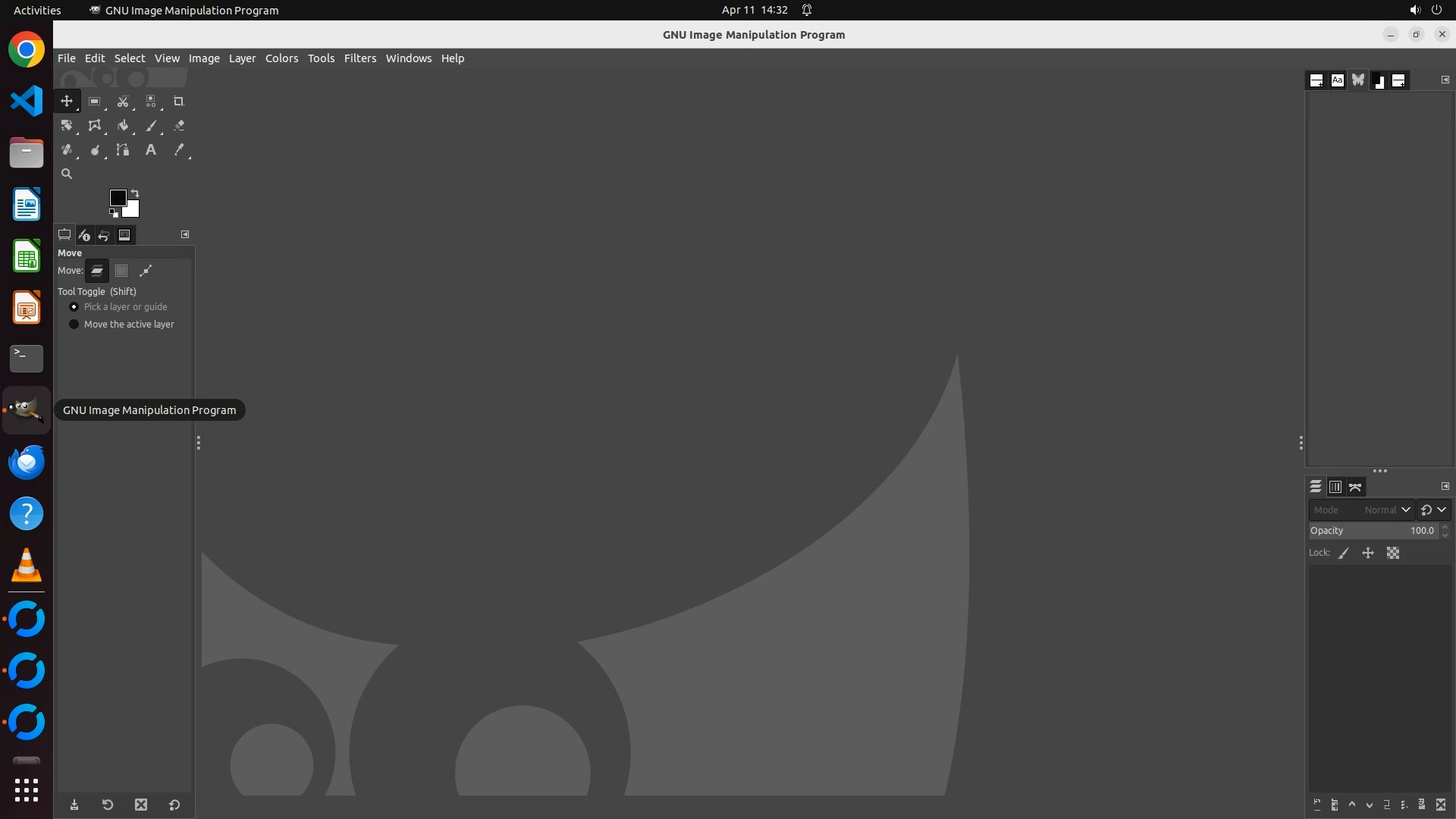Viewport: 1456px width, 819px height.
Task: Switch to the Channels tab
Action: click(x=1335, y=487)
